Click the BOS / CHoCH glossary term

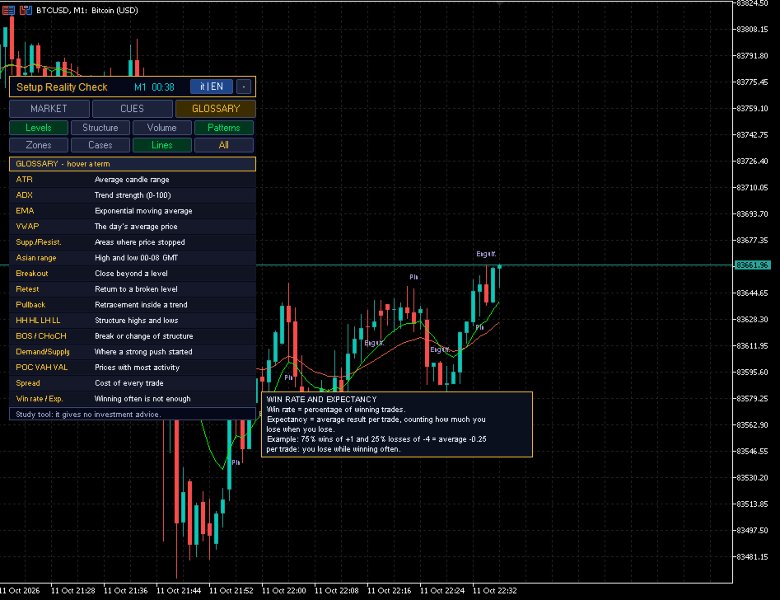tap(41, 336)
